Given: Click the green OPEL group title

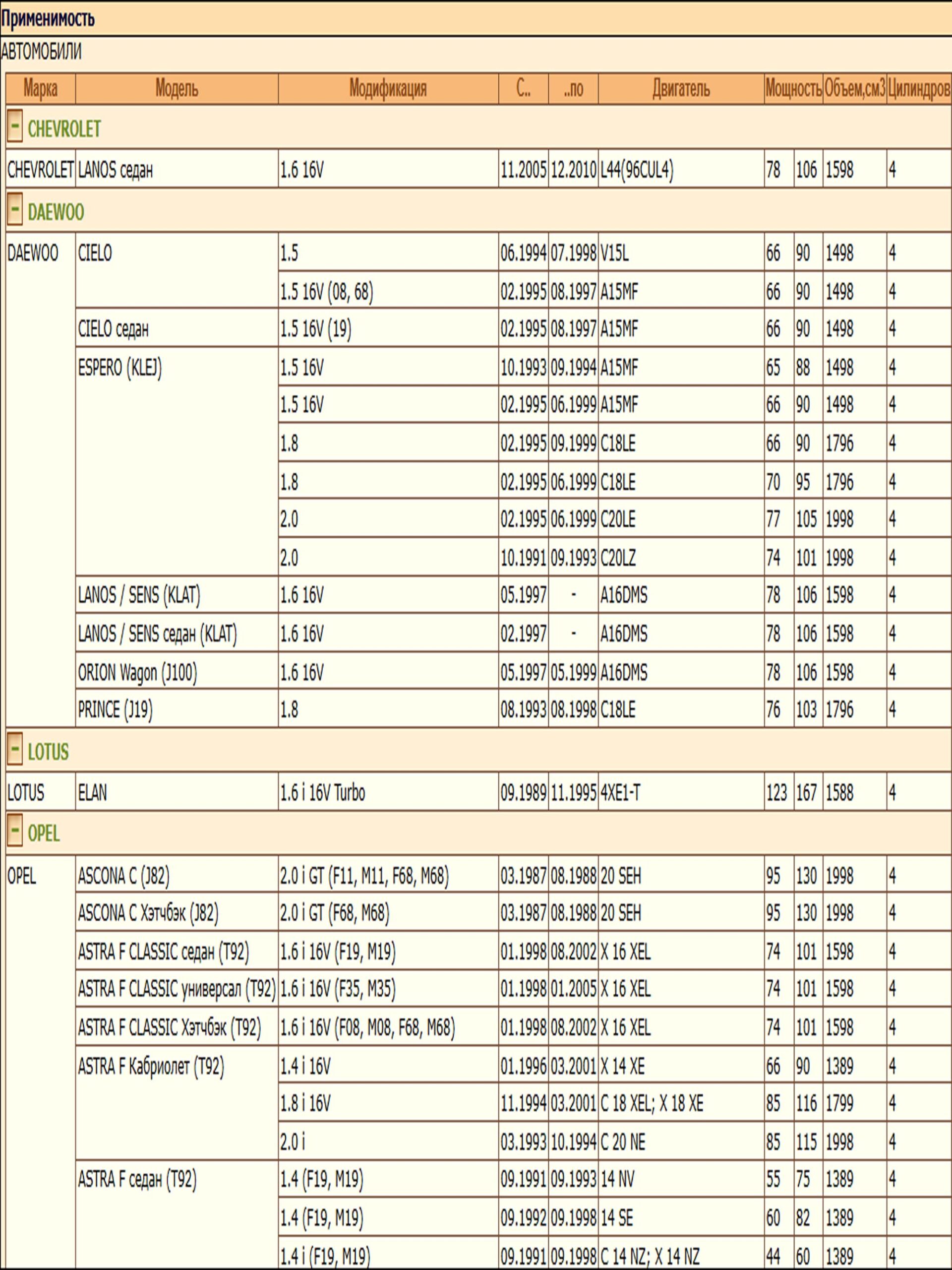Looking at the screenshot, I should pos(44,833).
